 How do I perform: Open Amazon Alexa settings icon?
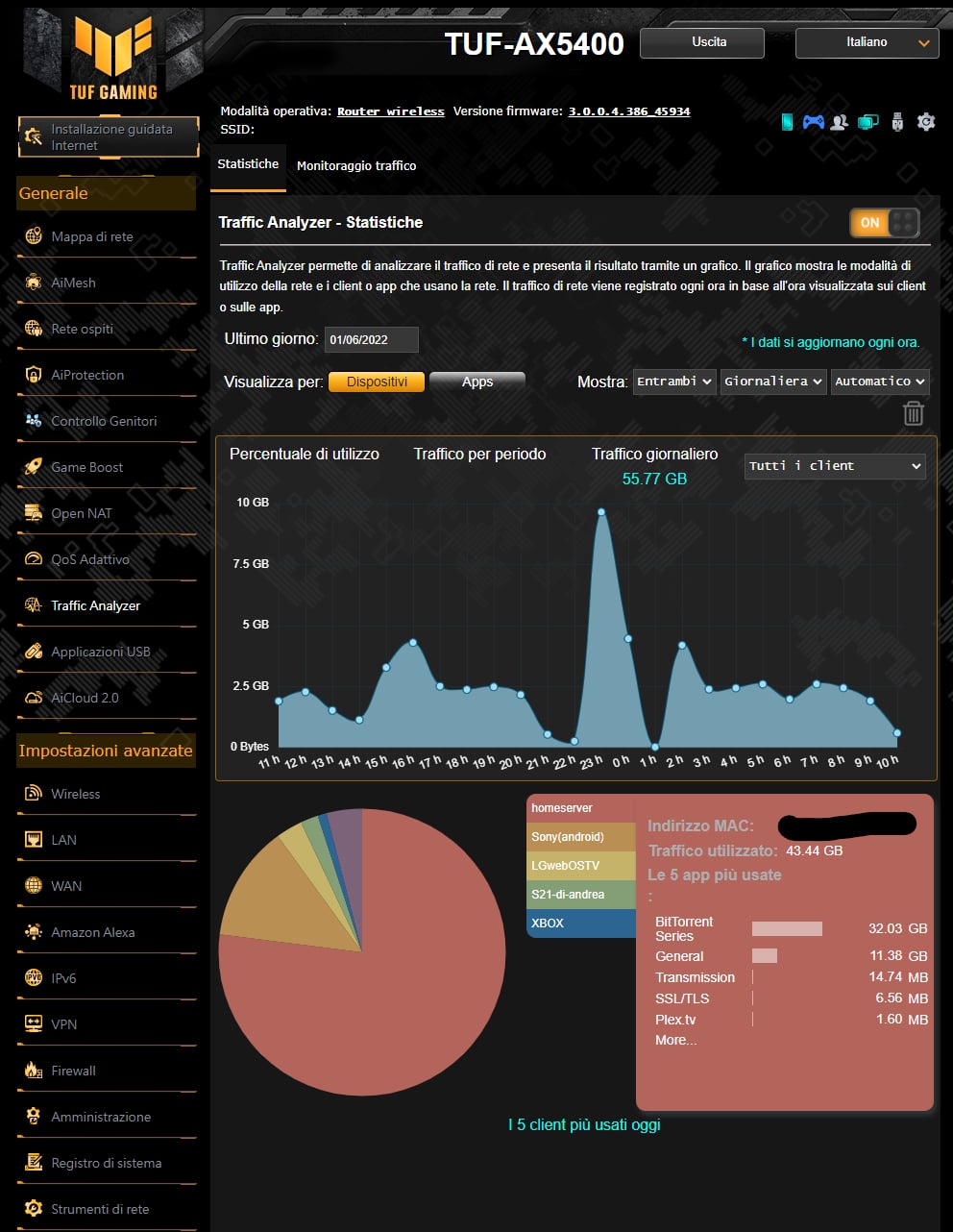click(x=34, y=931)
